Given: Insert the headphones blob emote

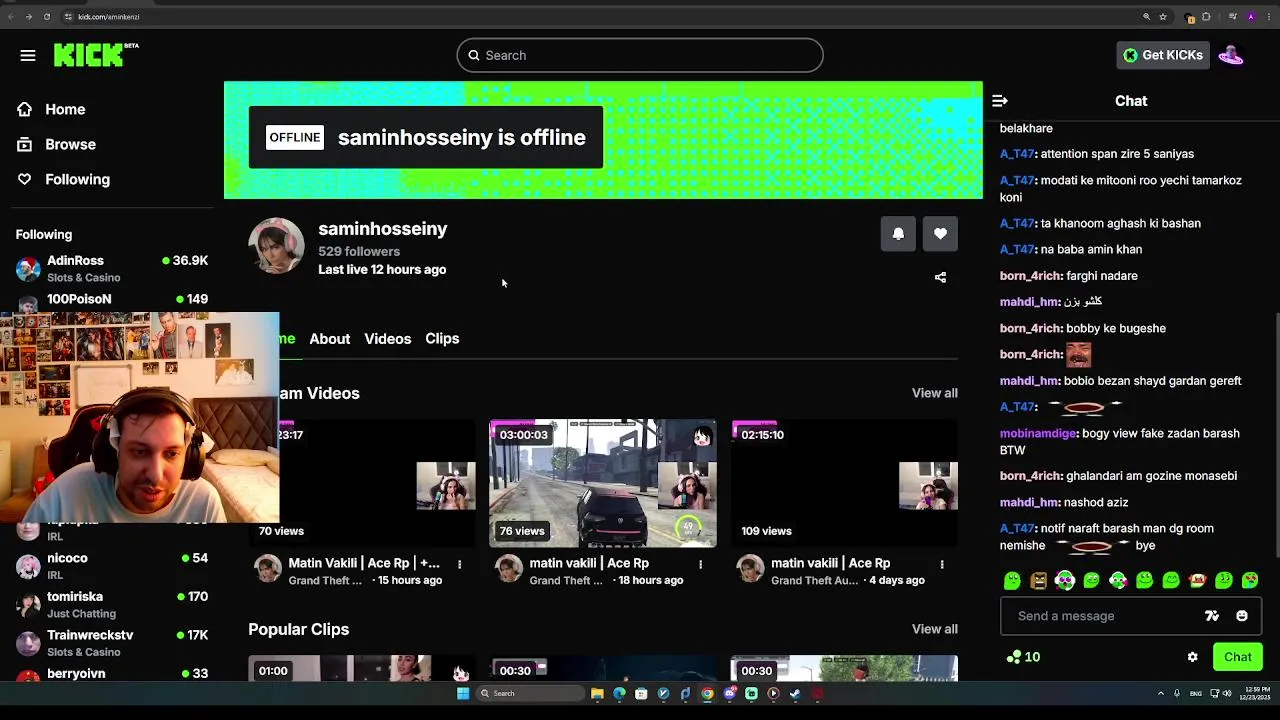Looking at the screenshot, I should pyautogui.click(x=1065, y=580).
